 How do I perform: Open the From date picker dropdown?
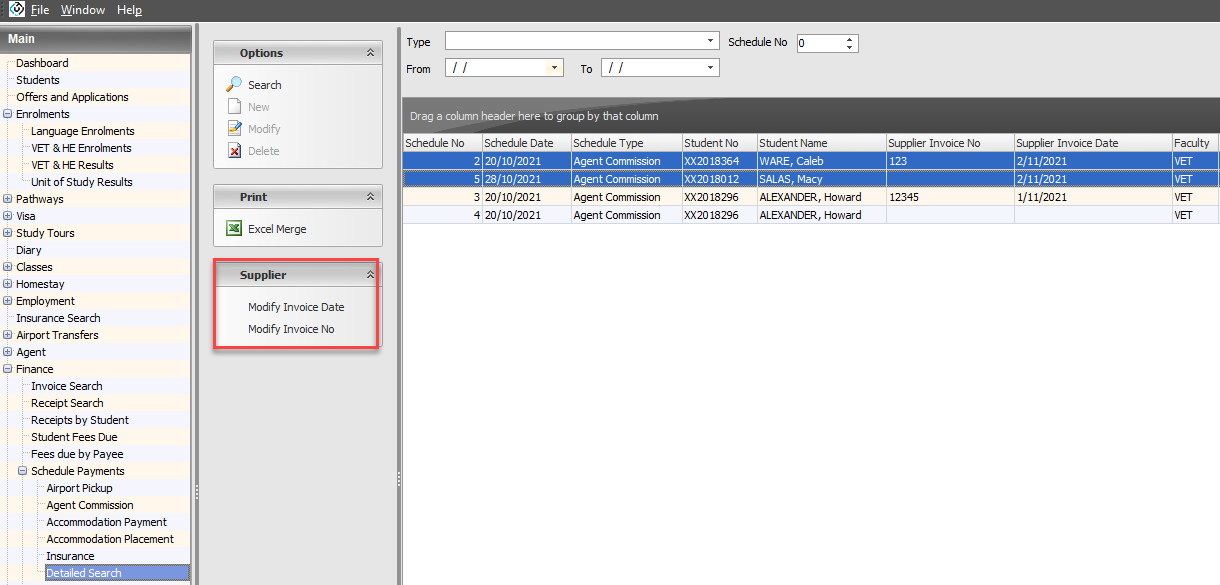point(556,68)
